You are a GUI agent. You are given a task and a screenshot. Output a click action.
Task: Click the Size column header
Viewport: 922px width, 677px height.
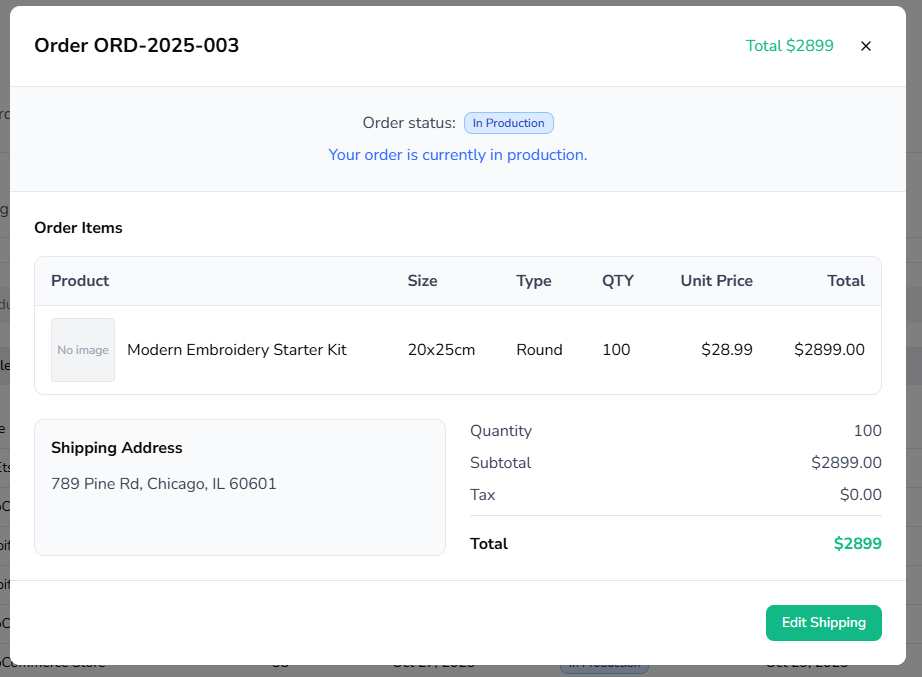coord(422,281)
